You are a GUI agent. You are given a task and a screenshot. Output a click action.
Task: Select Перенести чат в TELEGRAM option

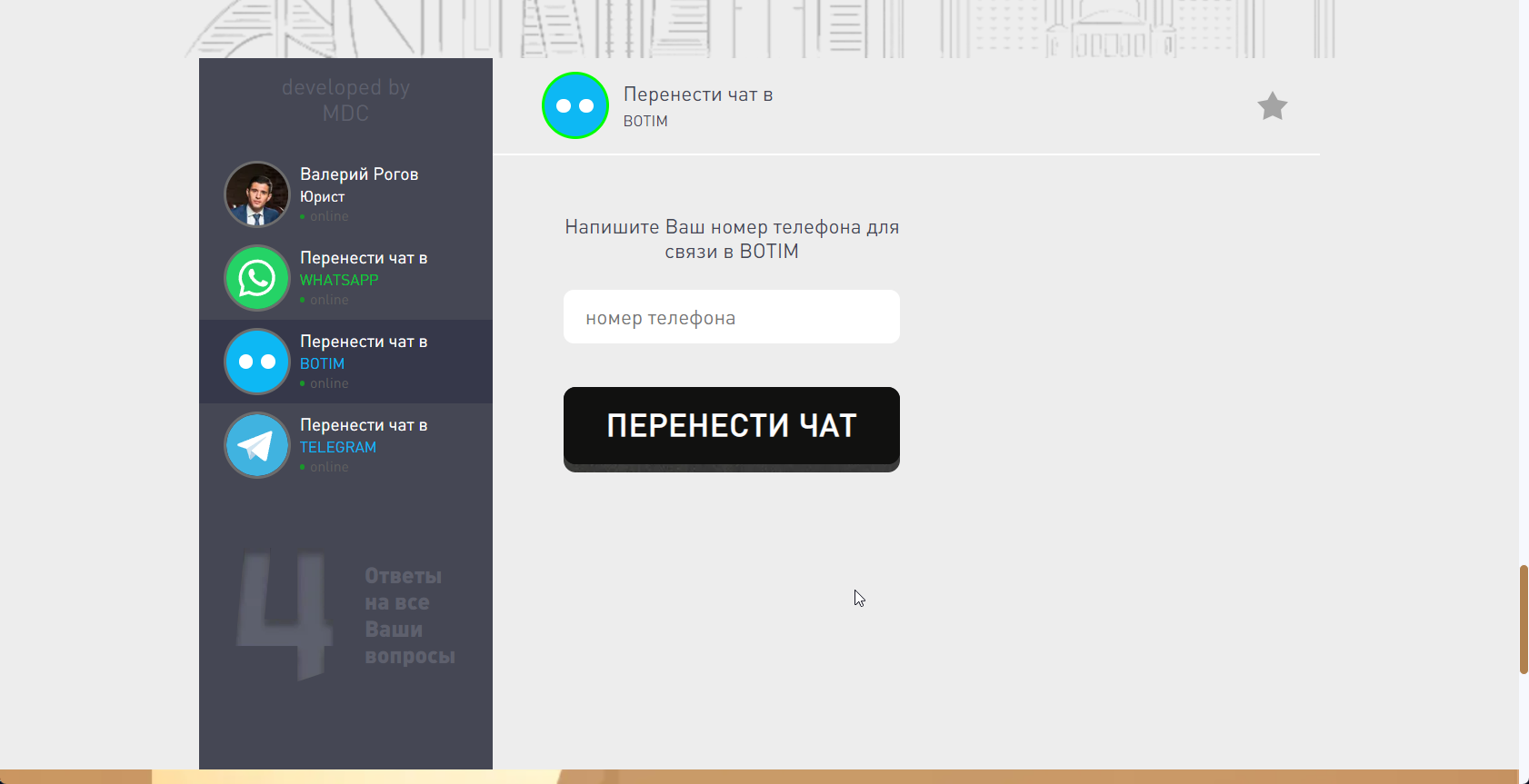345,445
